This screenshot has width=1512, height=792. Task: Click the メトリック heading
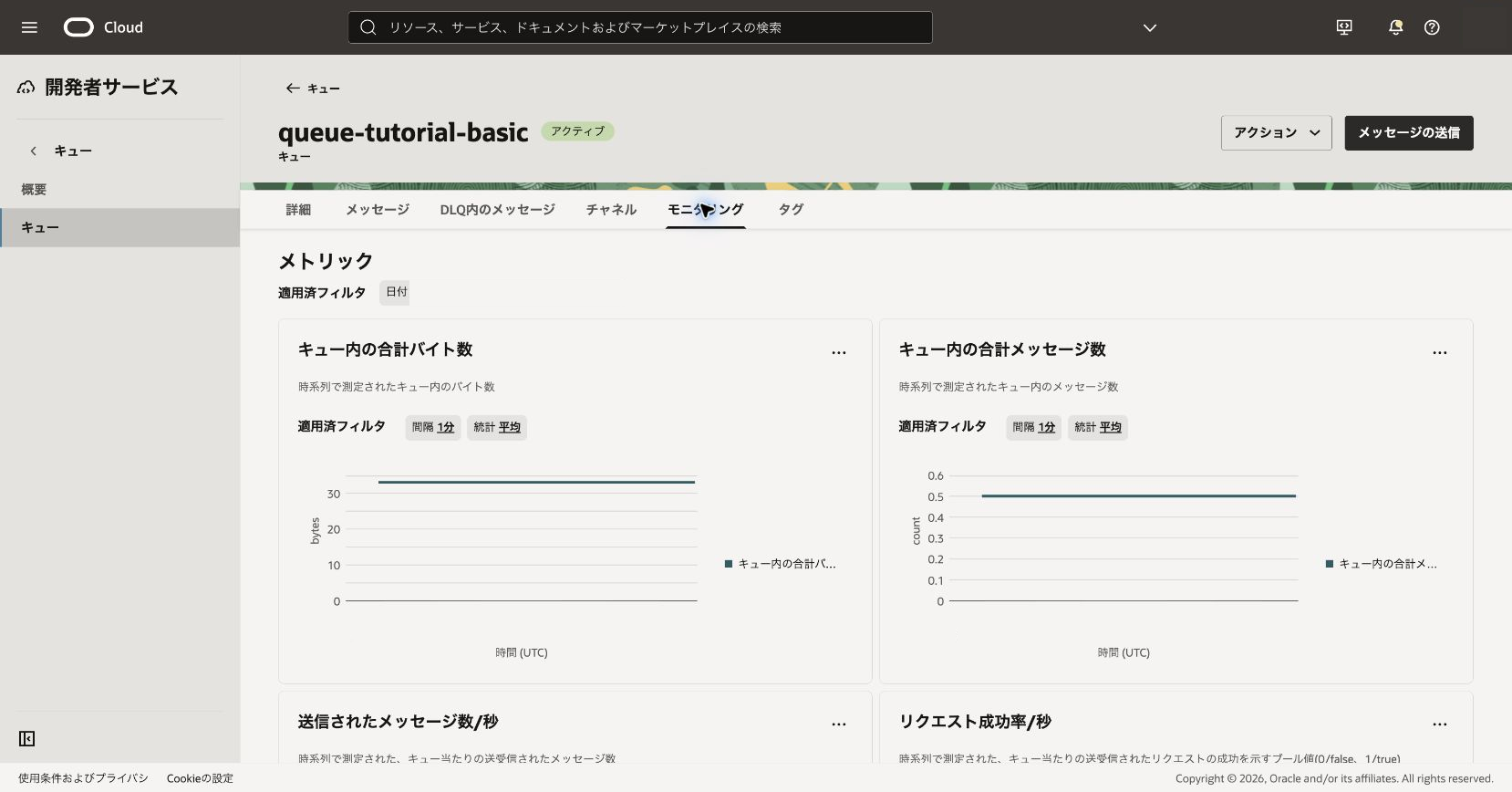(326, 261)
